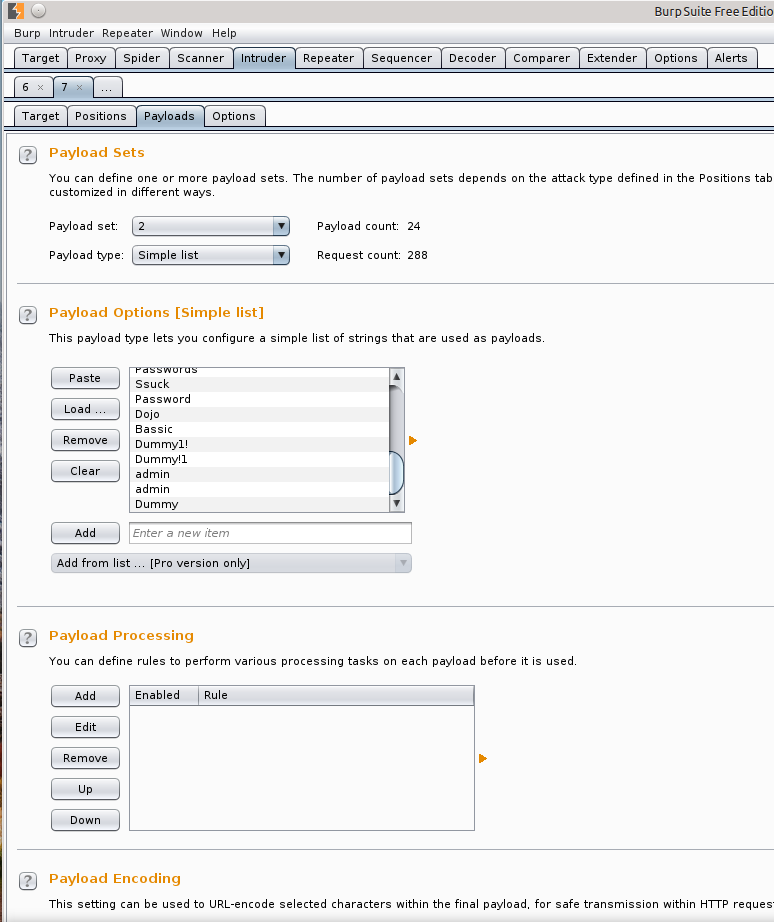Open the Repeater menu

(x=127, y=34)
